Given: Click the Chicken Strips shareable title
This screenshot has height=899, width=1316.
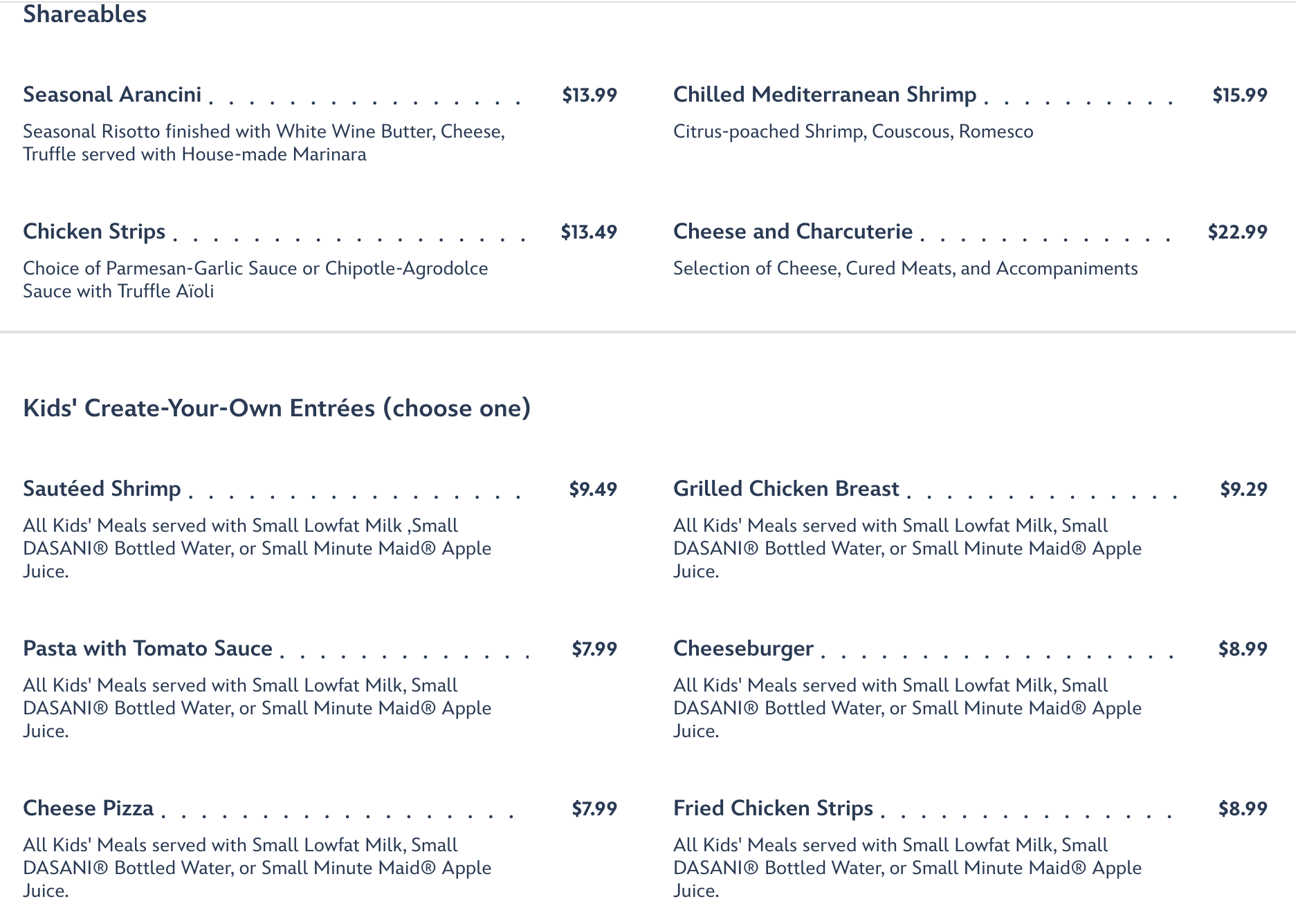Looking at the screenshot, I should (94, 232).
